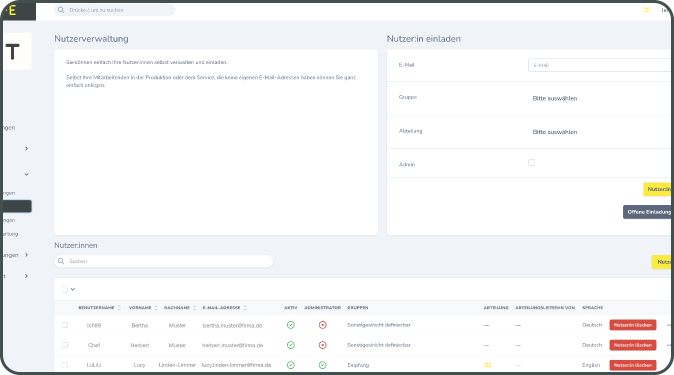
Task: Click the email herbert.muster@firma.de
Action: coord(233,345)
